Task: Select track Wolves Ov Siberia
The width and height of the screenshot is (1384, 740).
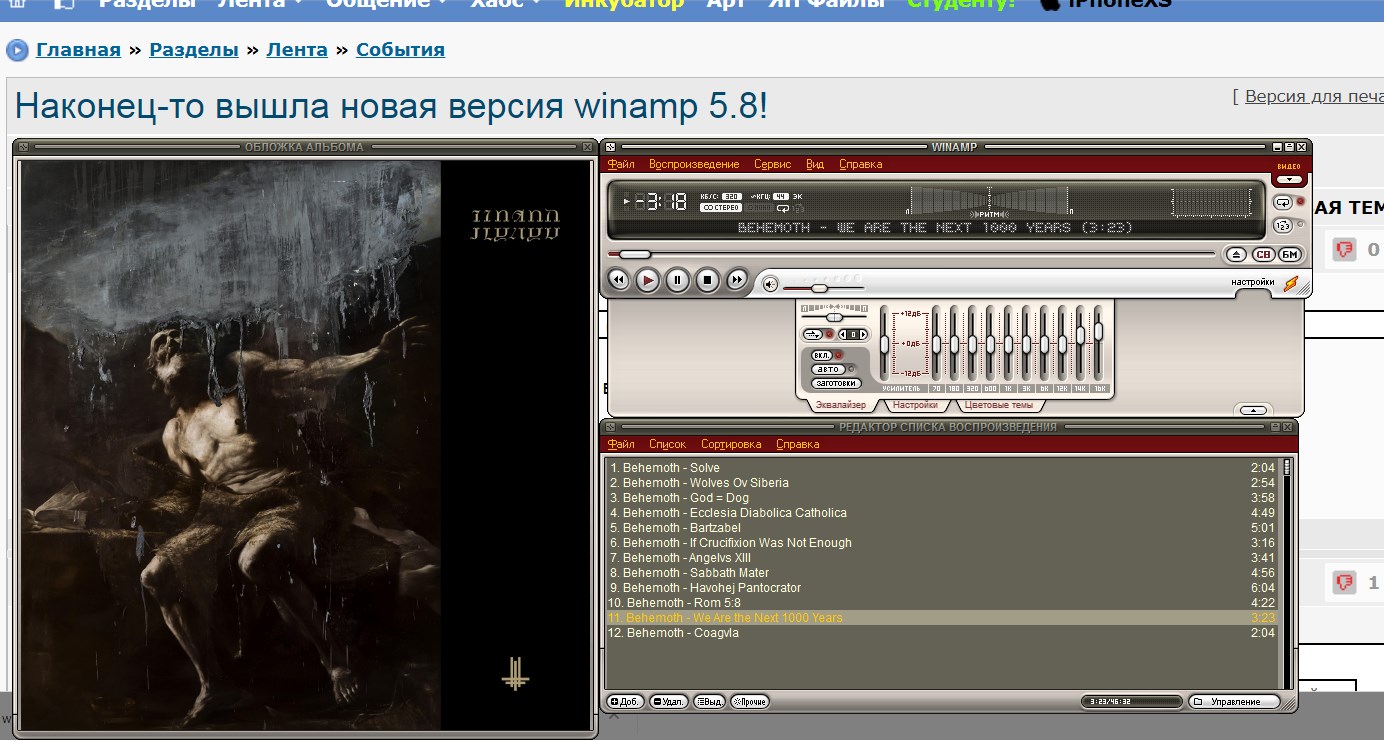Action: click(942, 483)
